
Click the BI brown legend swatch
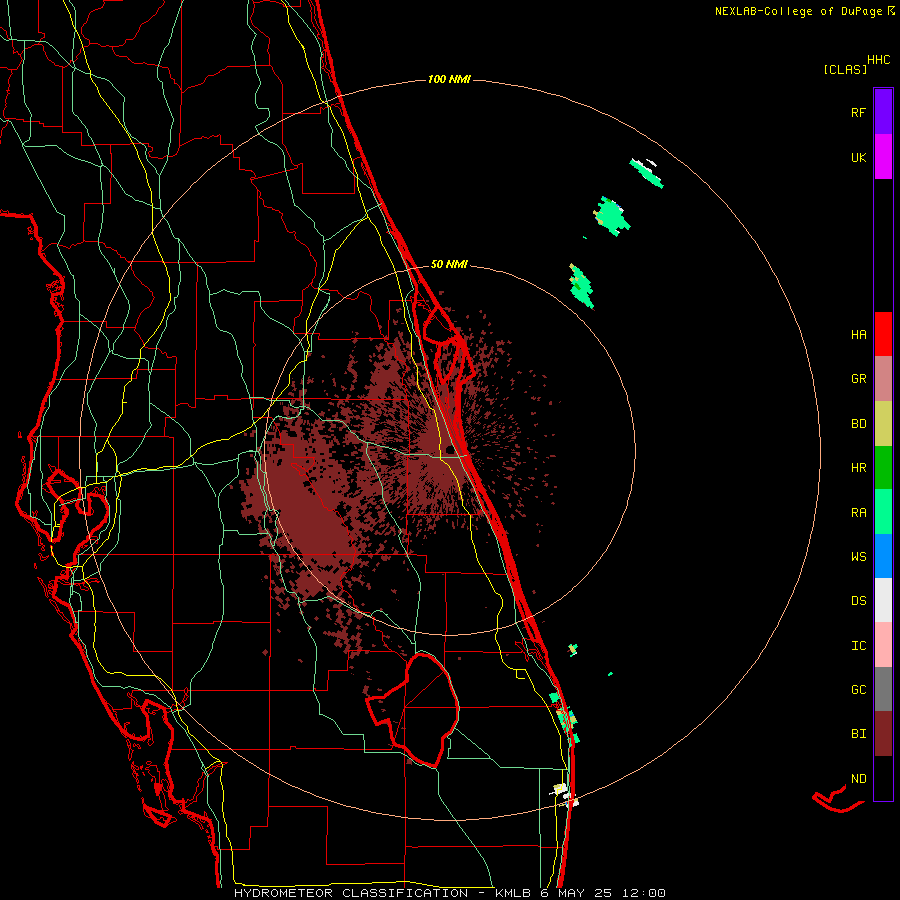pos(883,734)
